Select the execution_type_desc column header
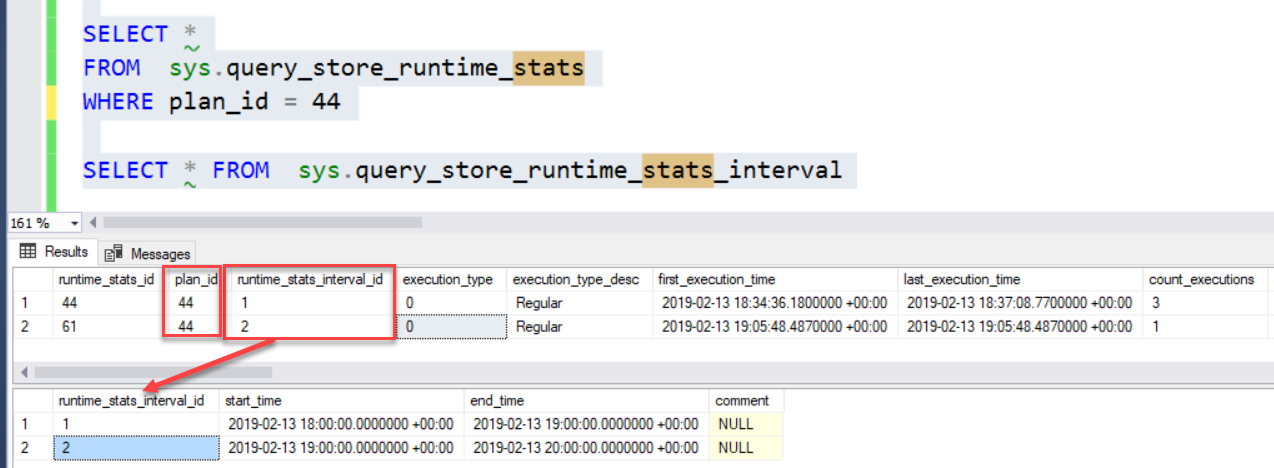 click(574, 280)
